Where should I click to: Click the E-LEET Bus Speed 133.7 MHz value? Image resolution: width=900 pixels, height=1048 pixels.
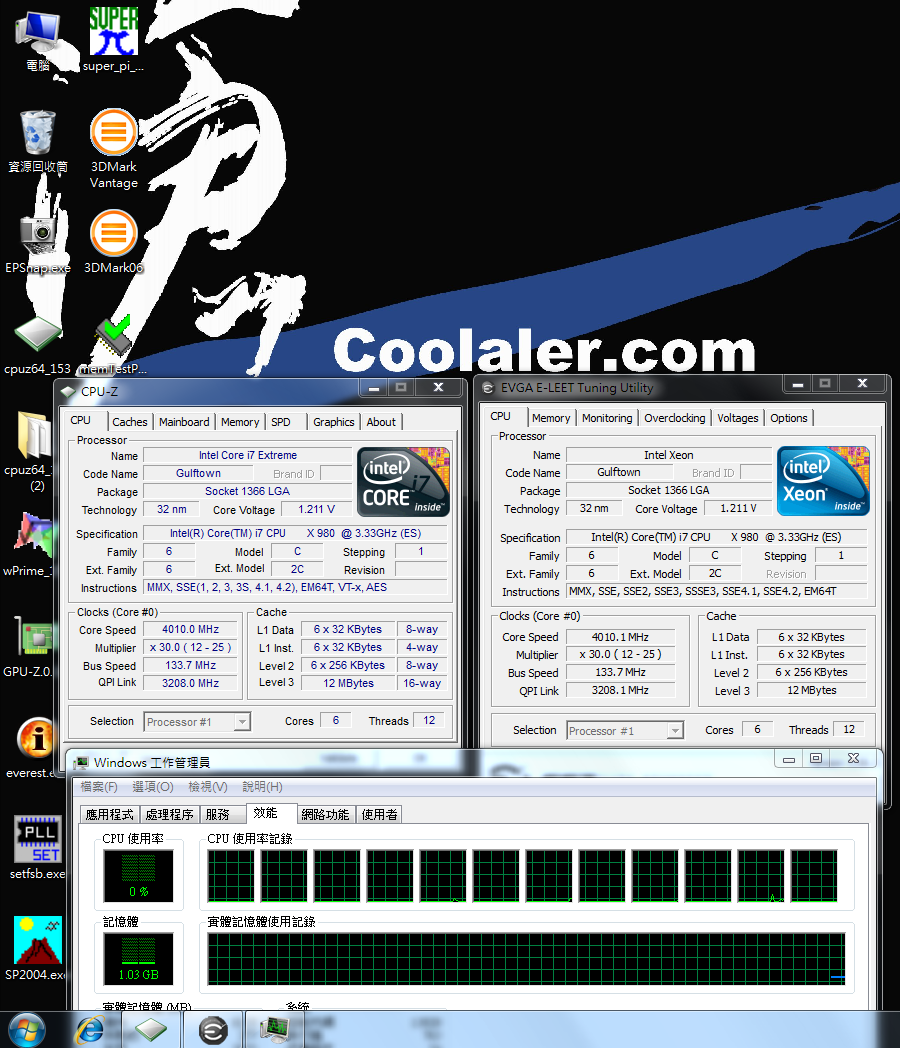[x=620, y=672]
